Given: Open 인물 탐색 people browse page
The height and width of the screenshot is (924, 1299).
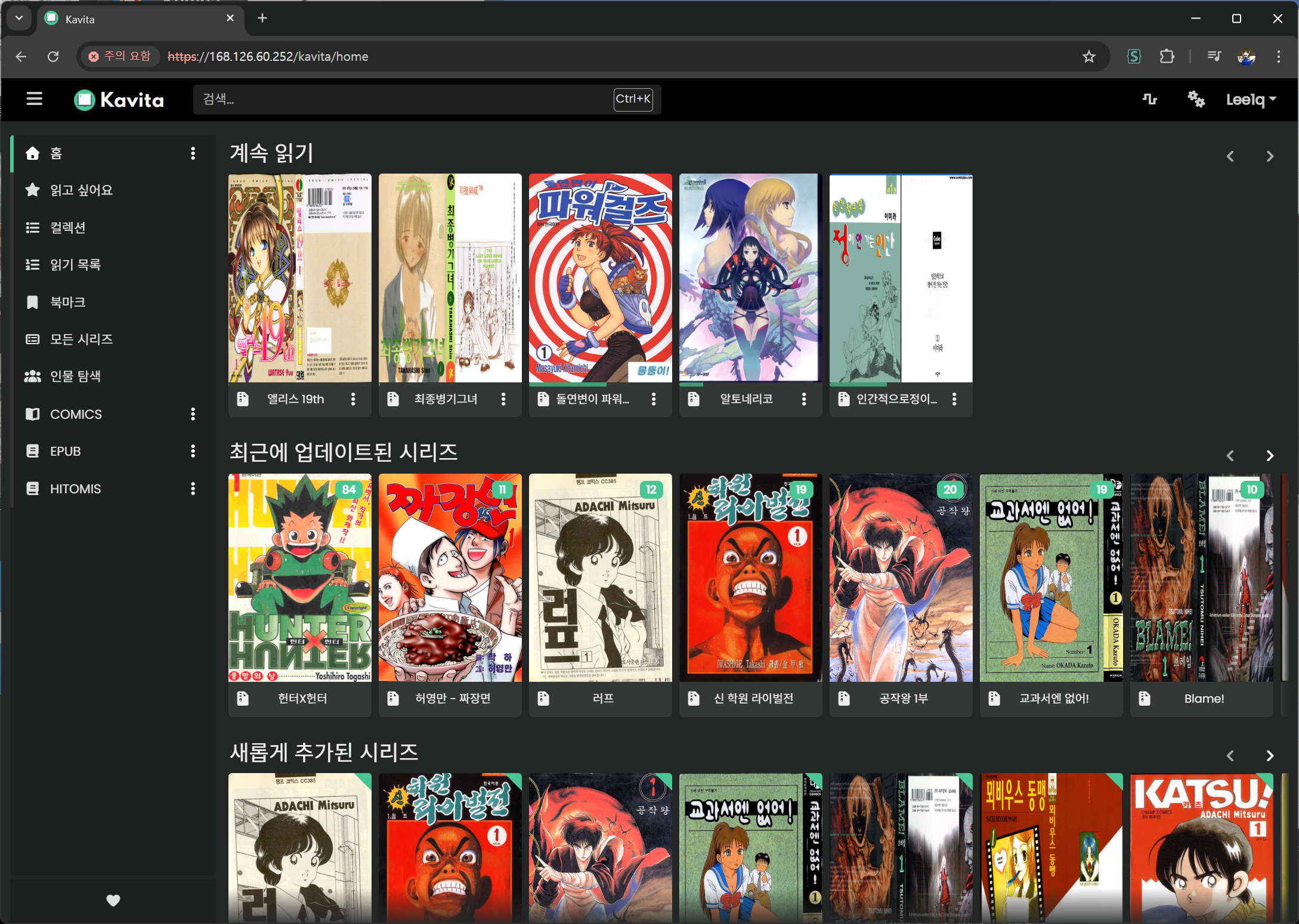Looking at the screenshot, I should 75,376.
